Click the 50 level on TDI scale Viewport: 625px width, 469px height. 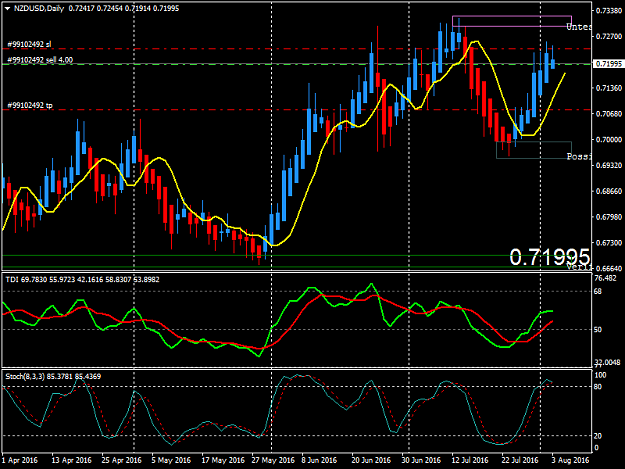coord(598,330)
